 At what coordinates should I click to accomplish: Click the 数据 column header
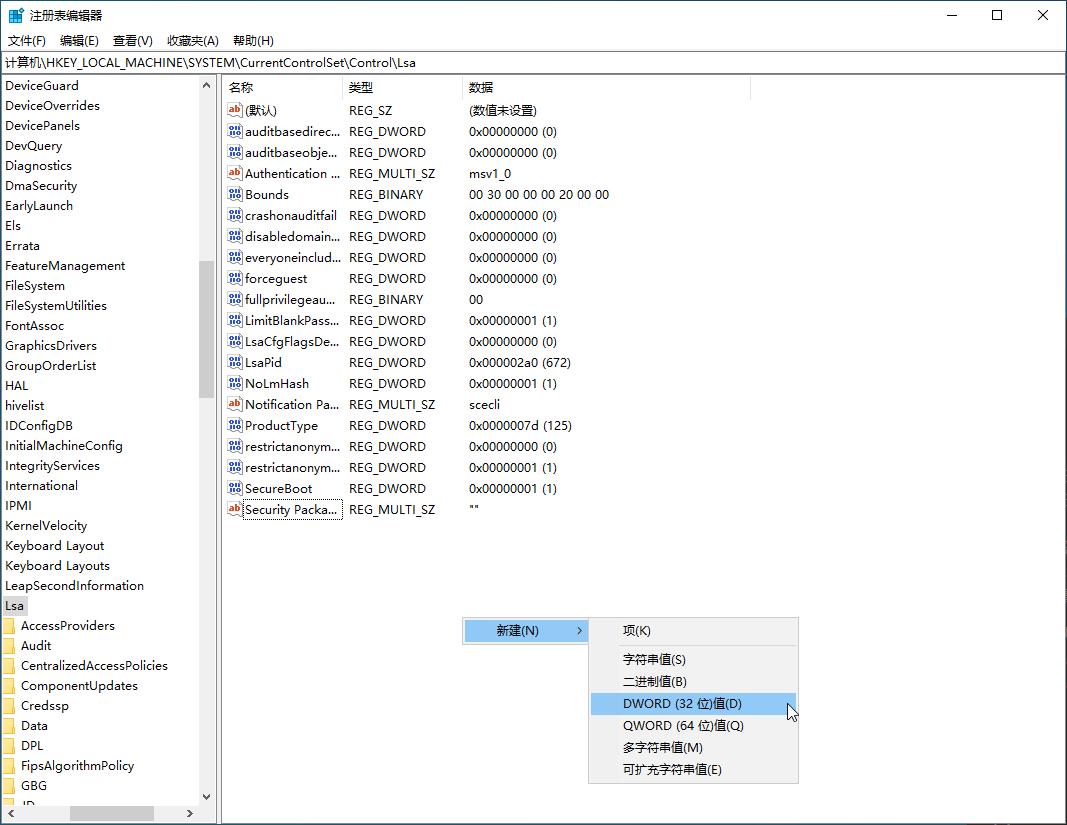tap(479, 87)
